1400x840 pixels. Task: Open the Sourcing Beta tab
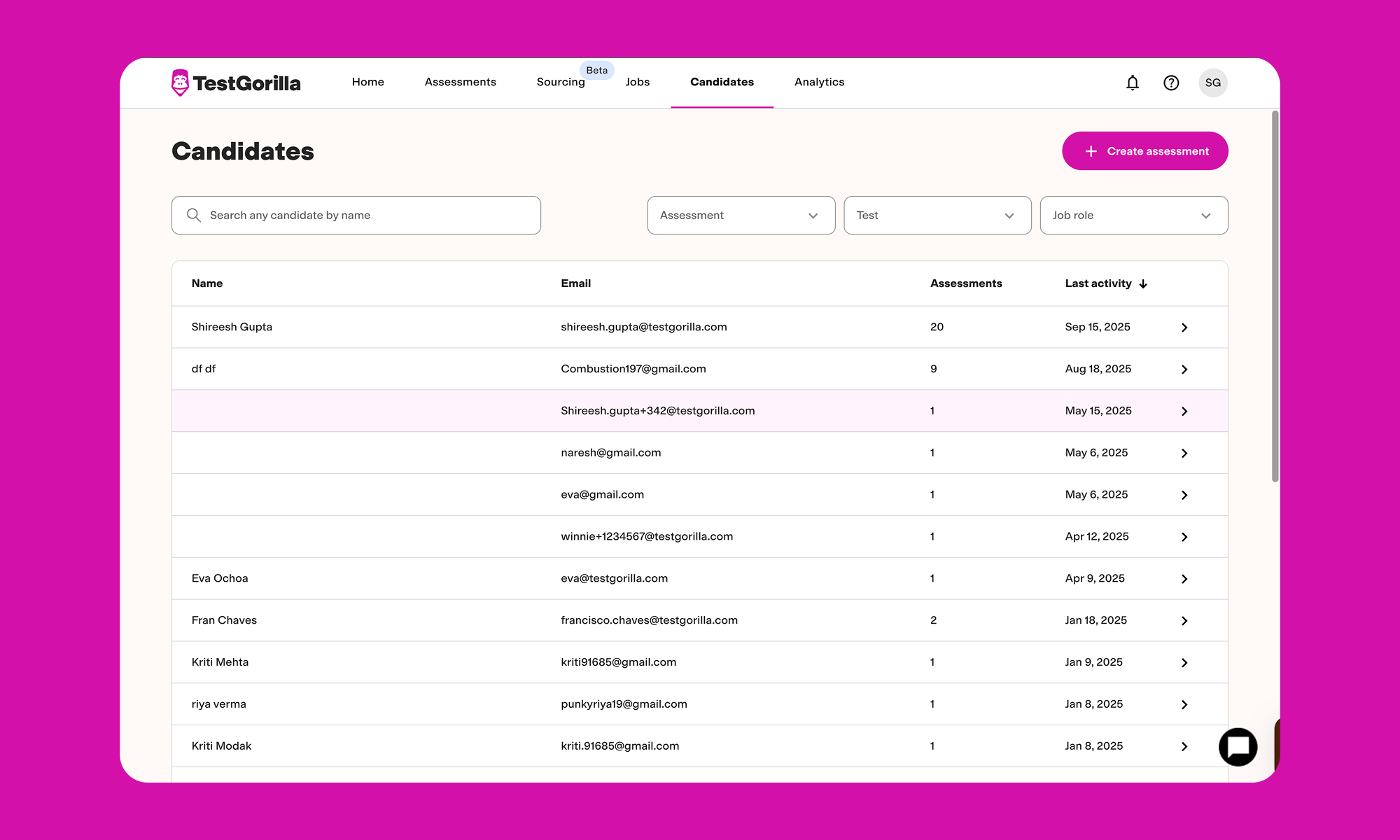pyautogui.click(x=561, y=82)
